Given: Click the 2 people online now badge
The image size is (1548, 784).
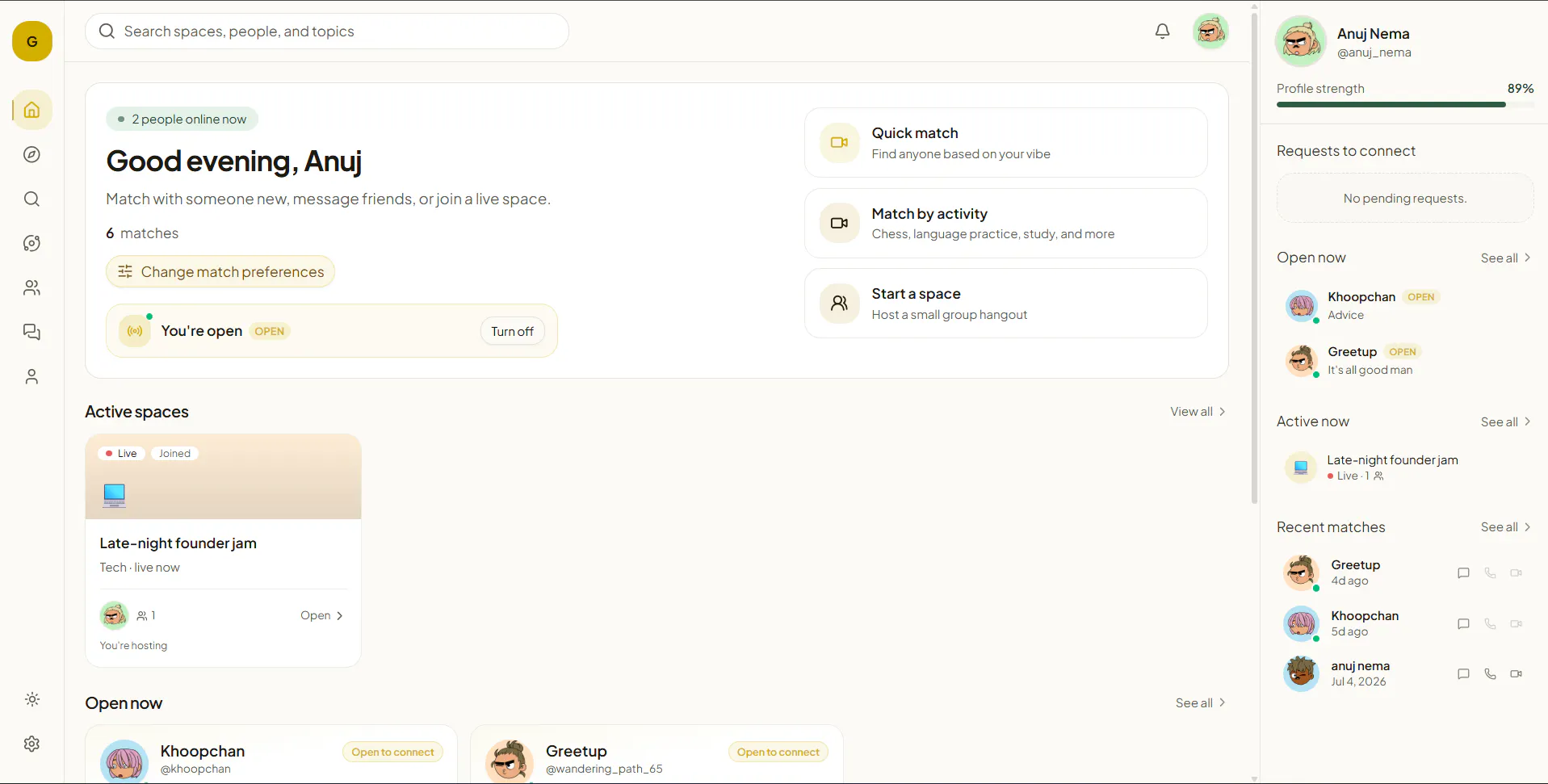Looking at the screenshot, I should coord(182,119).
